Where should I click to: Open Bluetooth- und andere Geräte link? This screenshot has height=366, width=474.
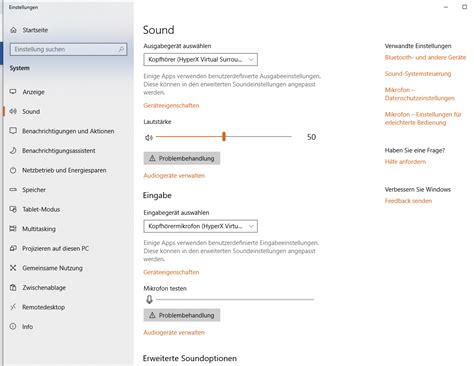click(x=425, y=57)
